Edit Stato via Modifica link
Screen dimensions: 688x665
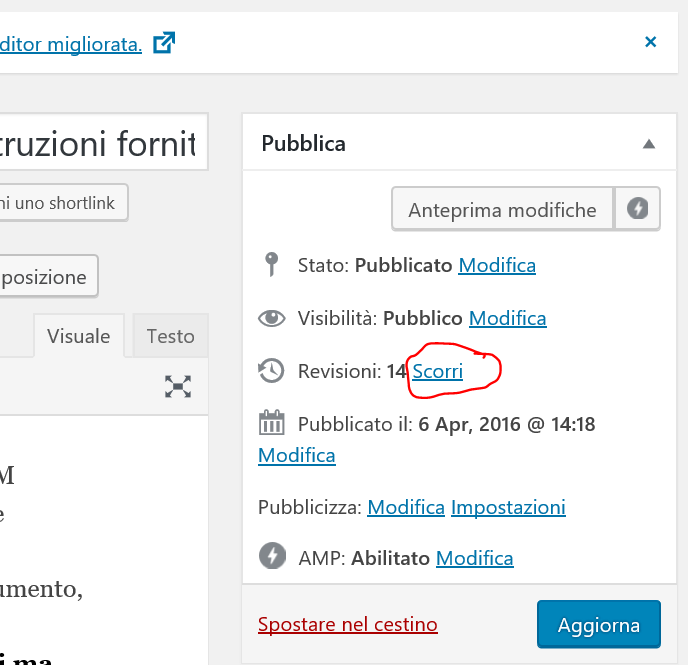pos(497,265)
